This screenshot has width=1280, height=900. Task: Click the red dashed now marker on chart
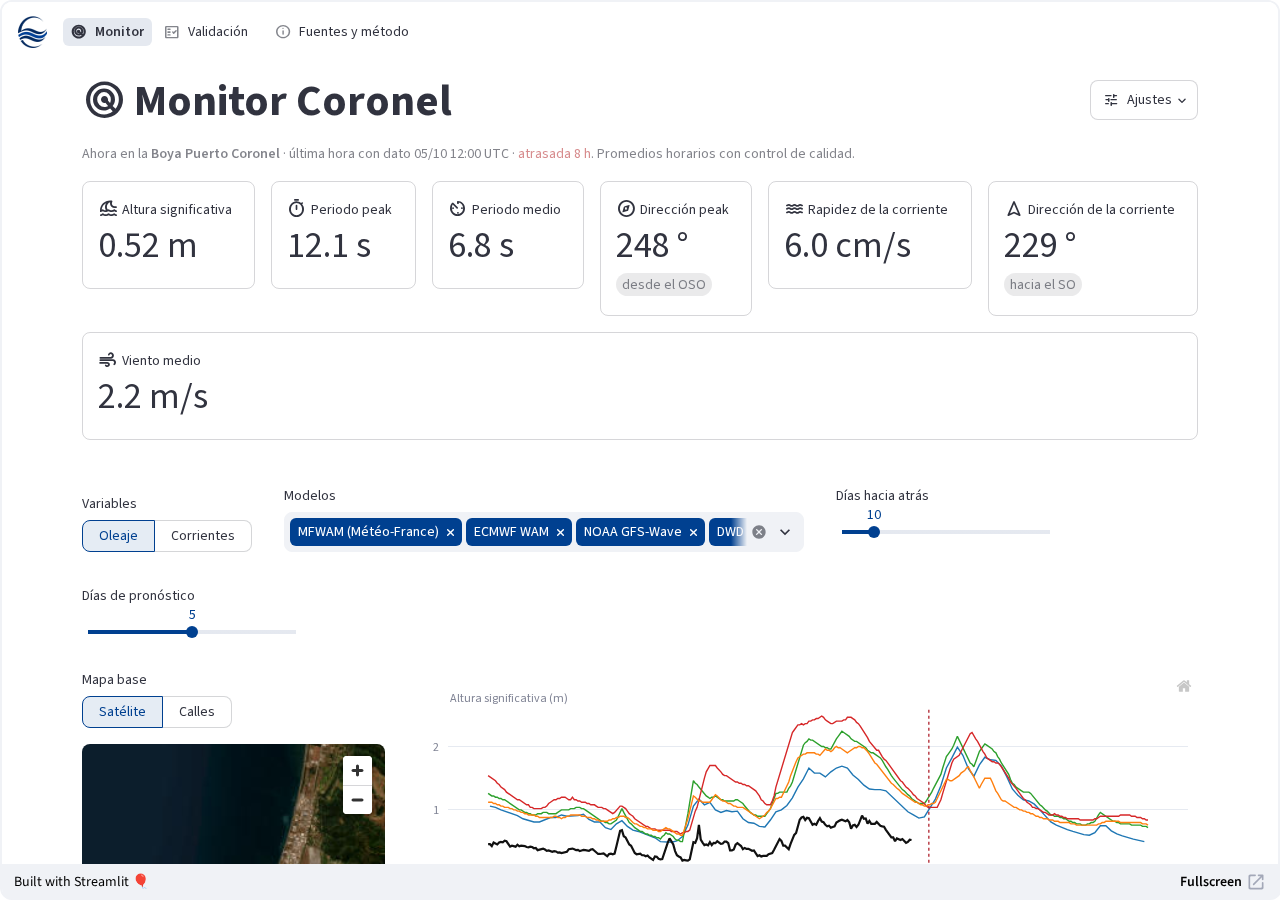[929, 787]
